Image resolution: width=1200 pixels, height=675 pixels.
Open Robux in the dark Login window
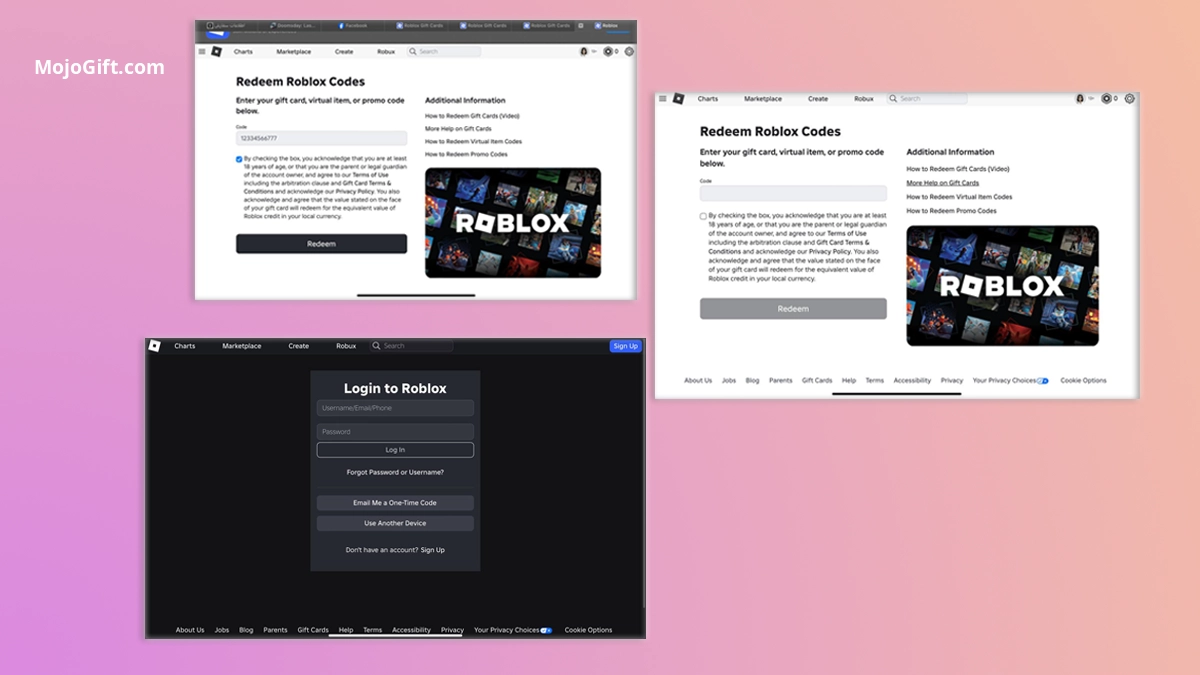pos(346,346)
